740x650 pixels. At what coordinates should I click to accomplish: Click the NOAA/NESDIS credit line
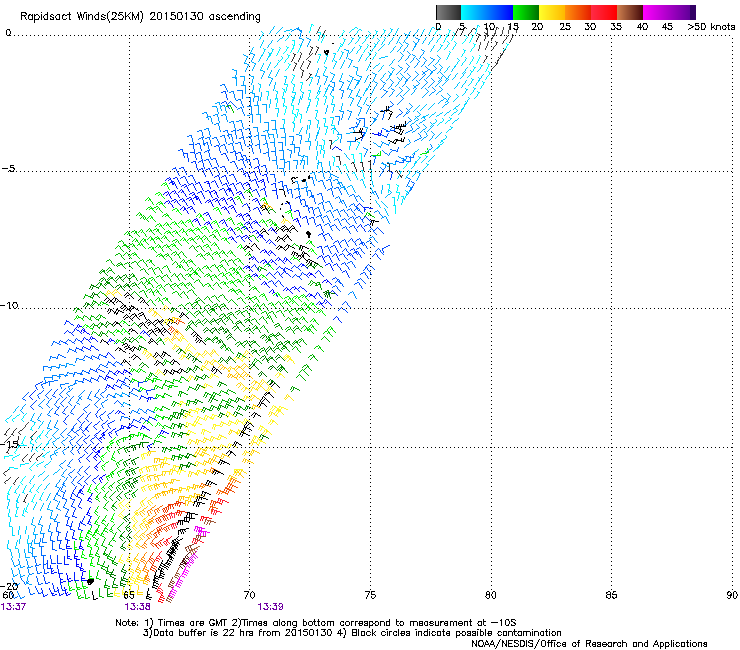coord(589,644)
